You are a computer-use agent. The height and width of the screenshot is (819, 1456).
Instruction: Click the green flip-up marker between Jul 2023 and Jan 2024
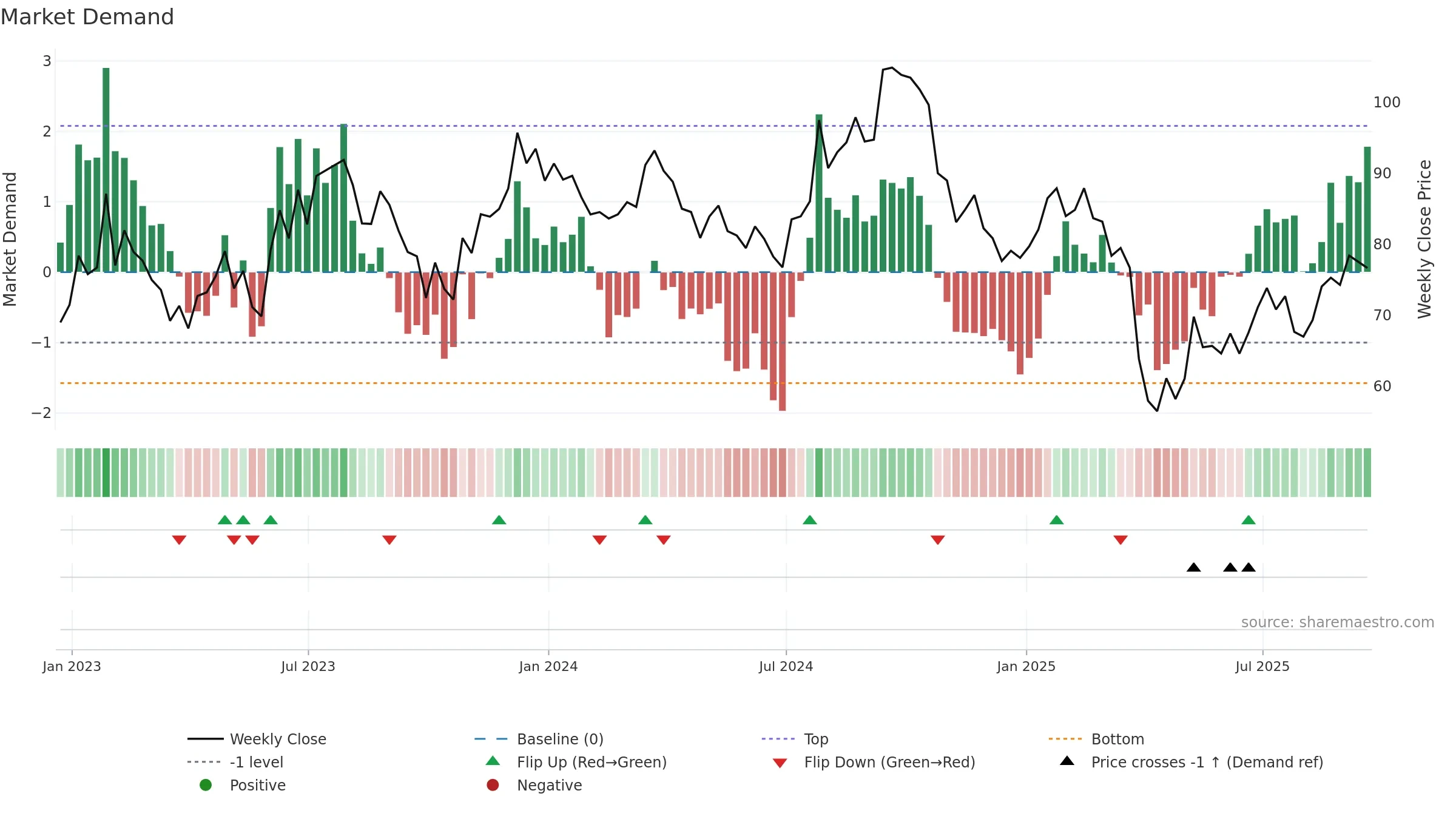click(499, 520)
